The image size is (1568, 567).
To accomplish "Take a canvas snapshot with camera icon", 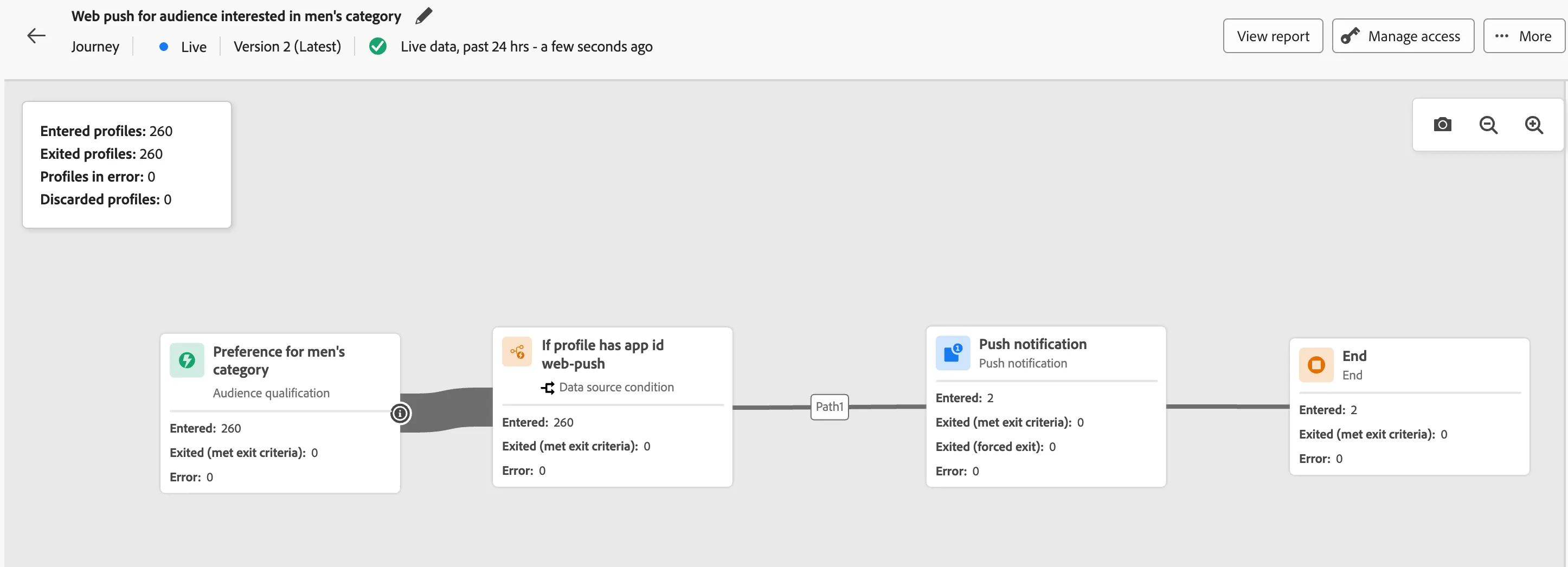I will (1442, 125).
